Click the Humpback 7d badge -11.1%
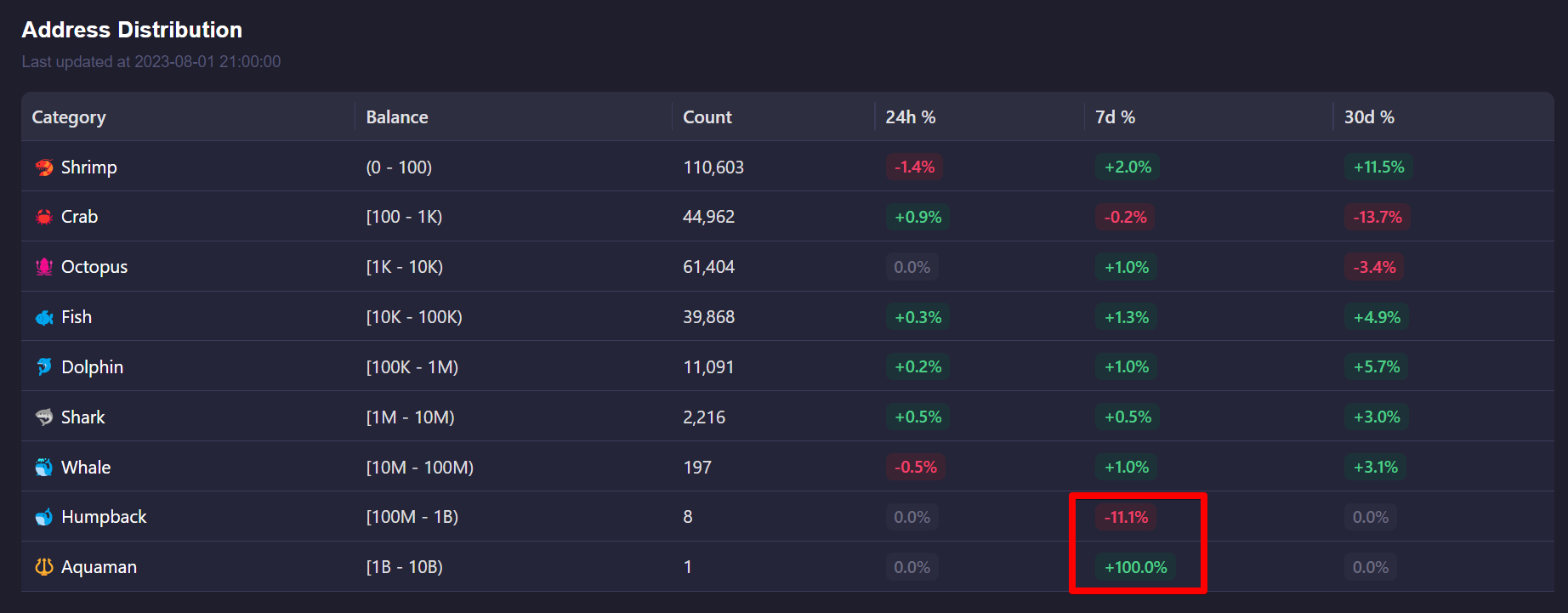1568x613 pixels. 1126,517
